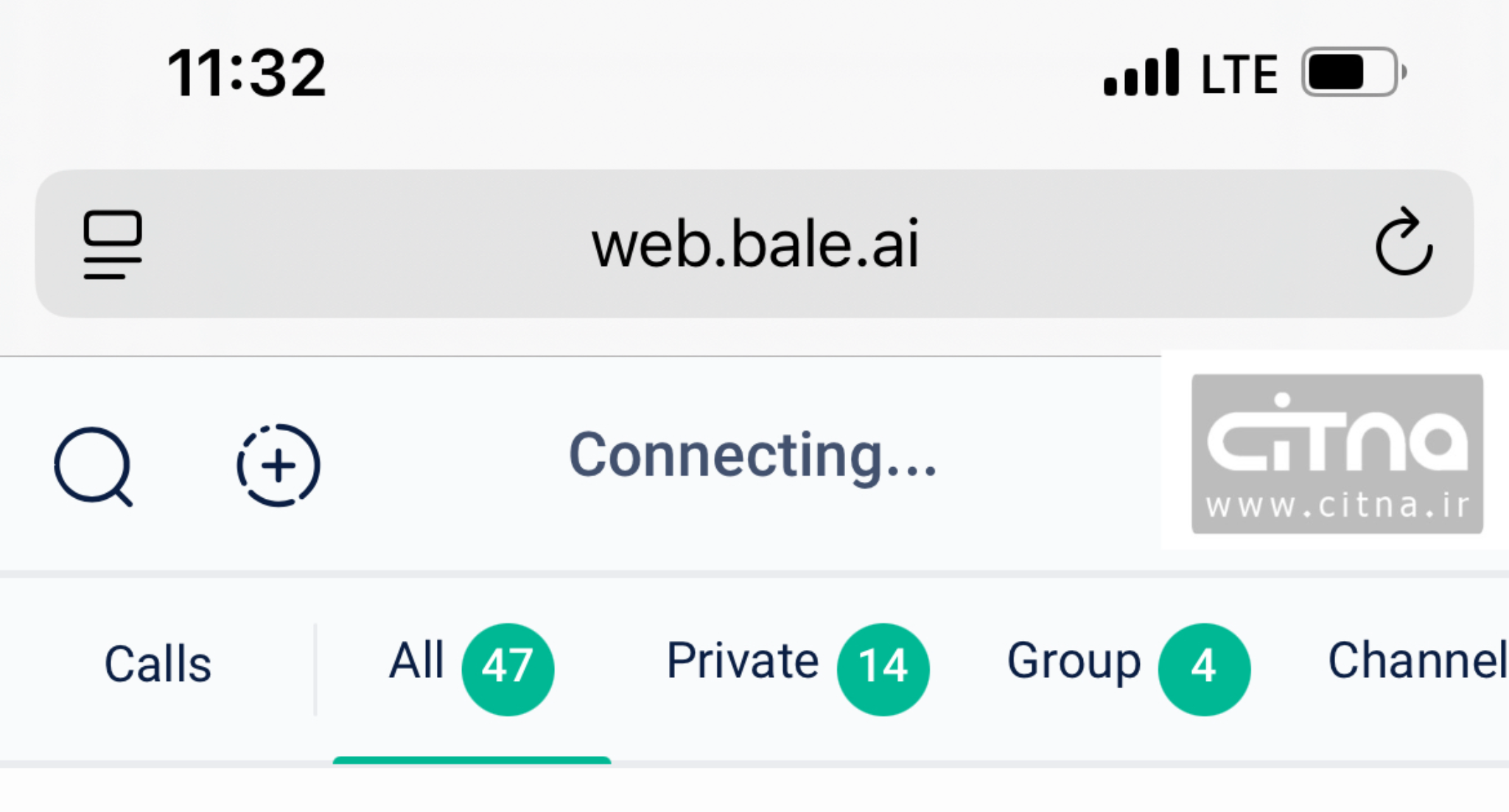The height and width of the screenshot is (812, 1509).
Task: Reload the page with refresh icon
Action: click(1404, 242)
